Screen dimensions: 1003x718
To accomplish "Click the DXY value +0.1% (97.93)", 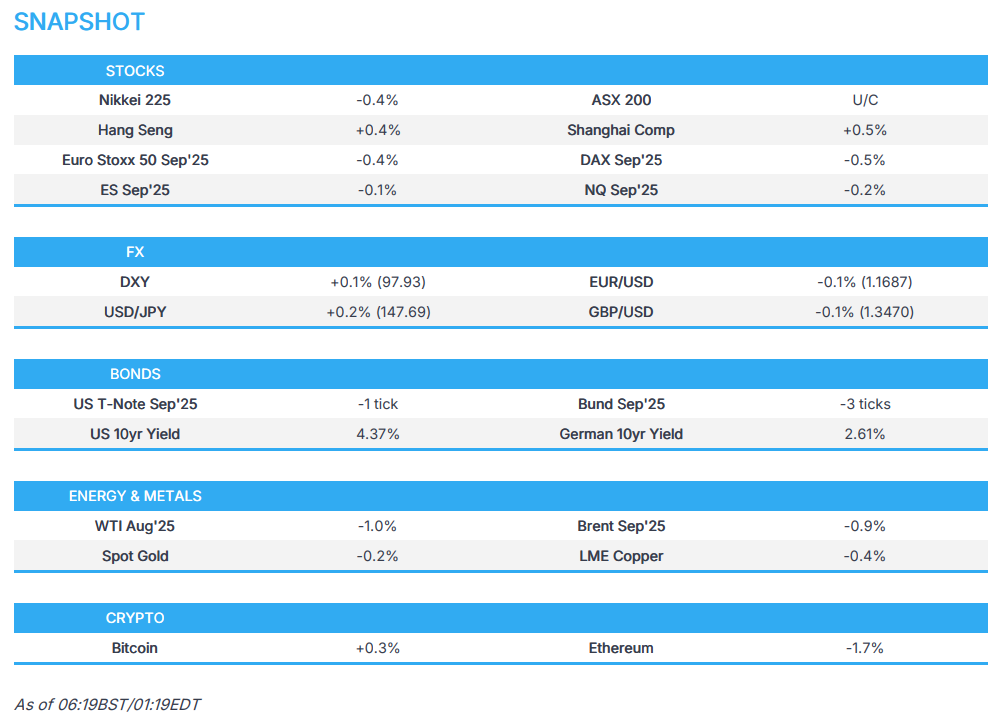I will [x=378, y=282].
